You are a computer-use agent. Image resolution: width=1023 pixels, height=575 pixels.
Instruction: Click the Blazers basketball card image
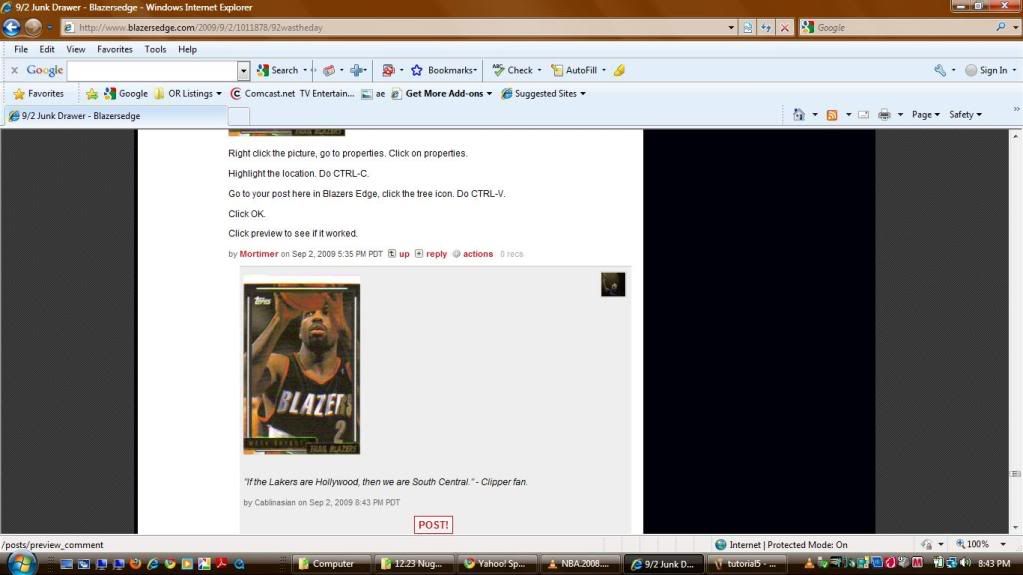[301, 366]
